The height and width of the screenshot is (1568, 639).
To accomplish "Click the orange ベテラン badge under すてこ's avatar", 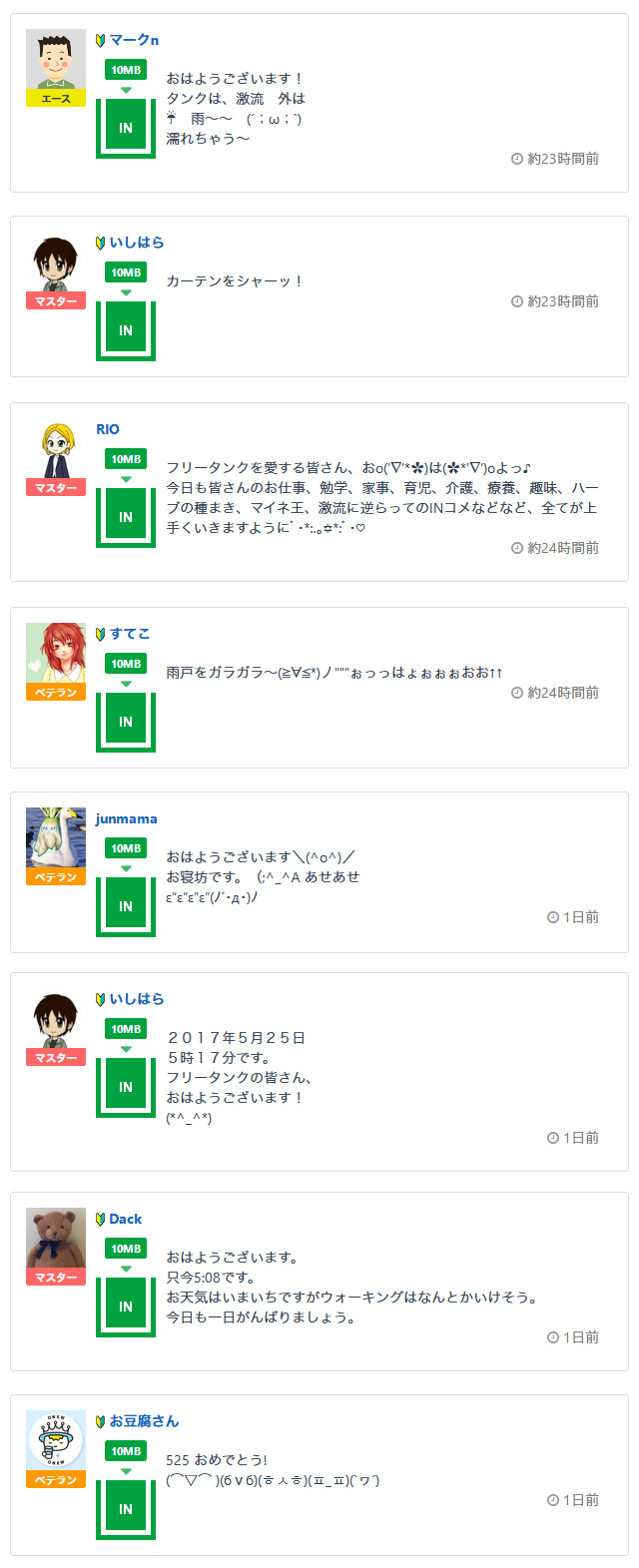I will (56, 693).
